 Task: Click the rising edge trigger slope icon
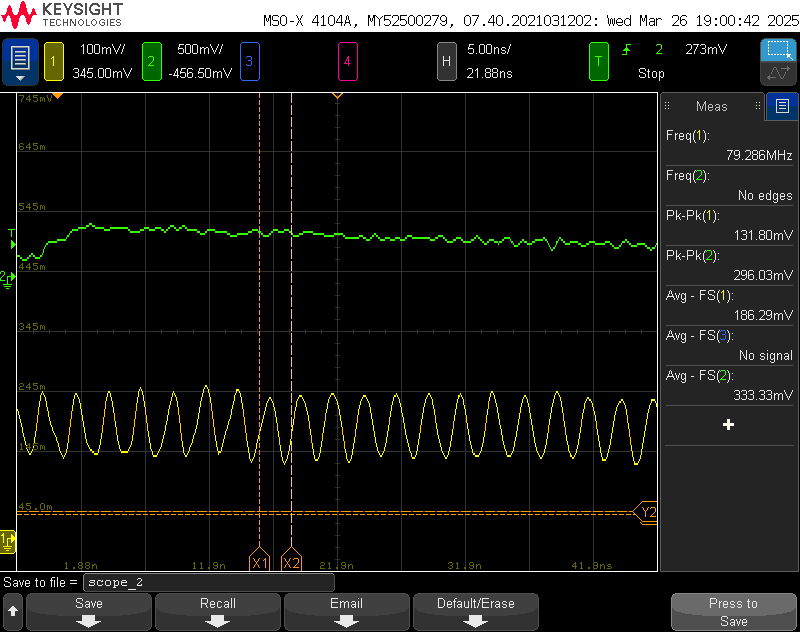click(x=627, y=49)
